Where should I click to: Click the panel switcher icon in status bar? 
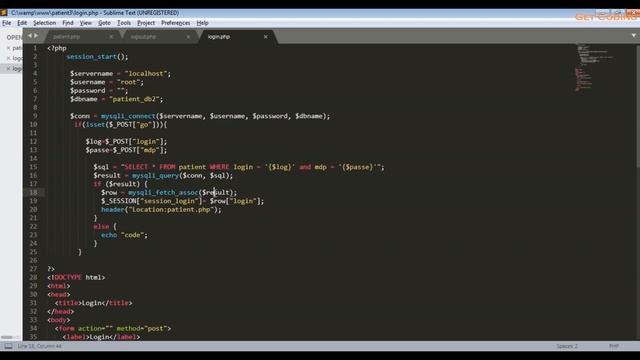point(8,346)
